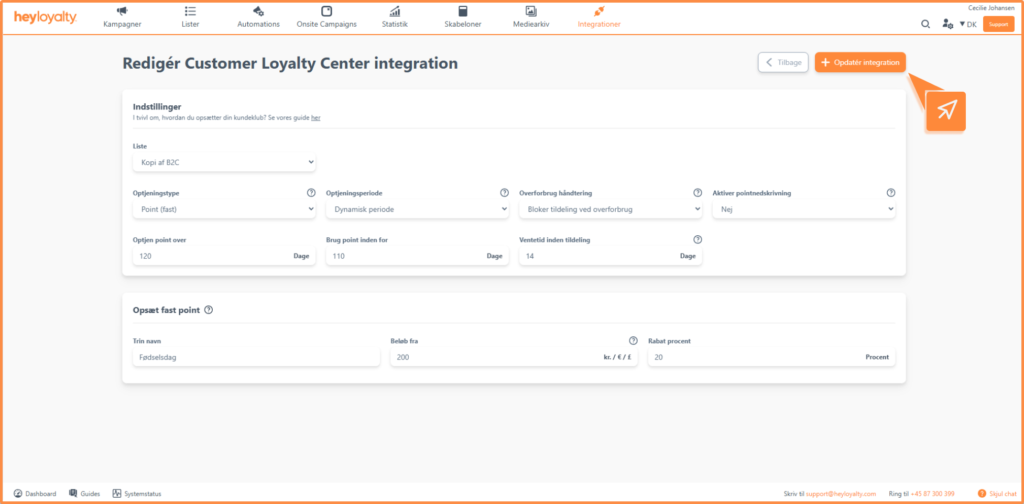1024x504 pixels.
Task: Open the Automations gears icon
Action: click(257, 11)
